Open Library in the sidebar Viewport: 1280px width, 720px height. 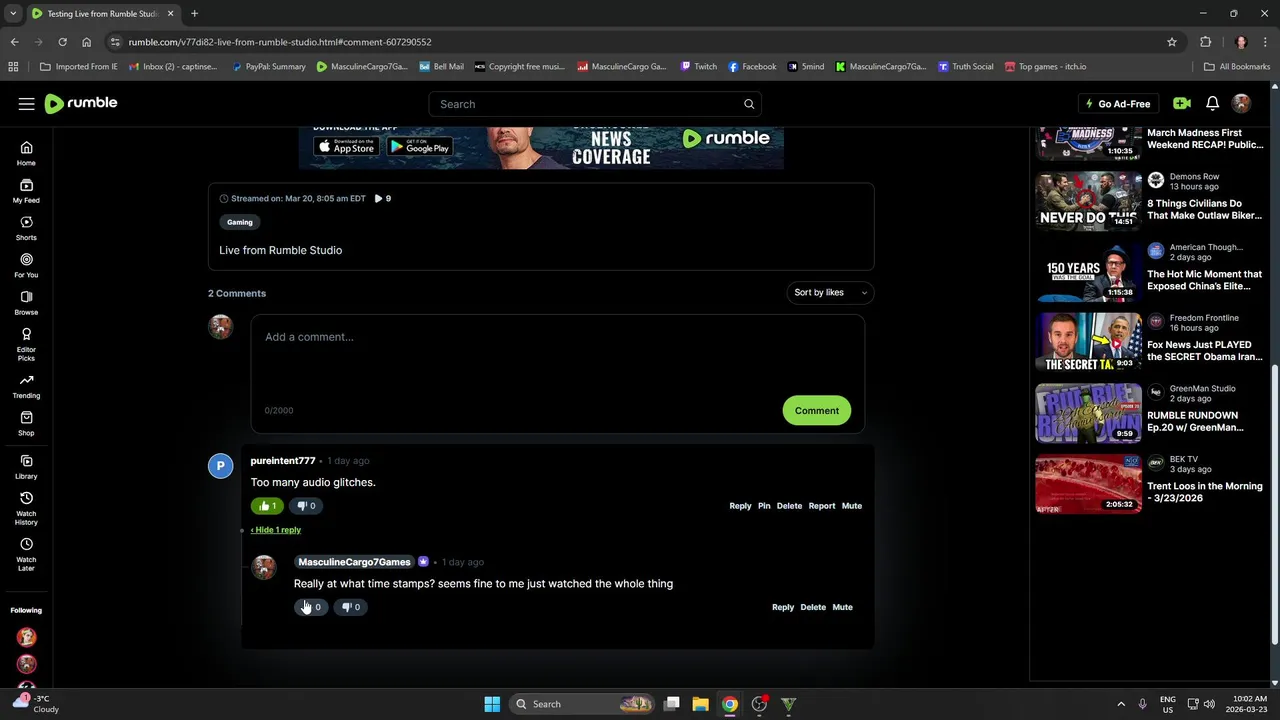26,467
